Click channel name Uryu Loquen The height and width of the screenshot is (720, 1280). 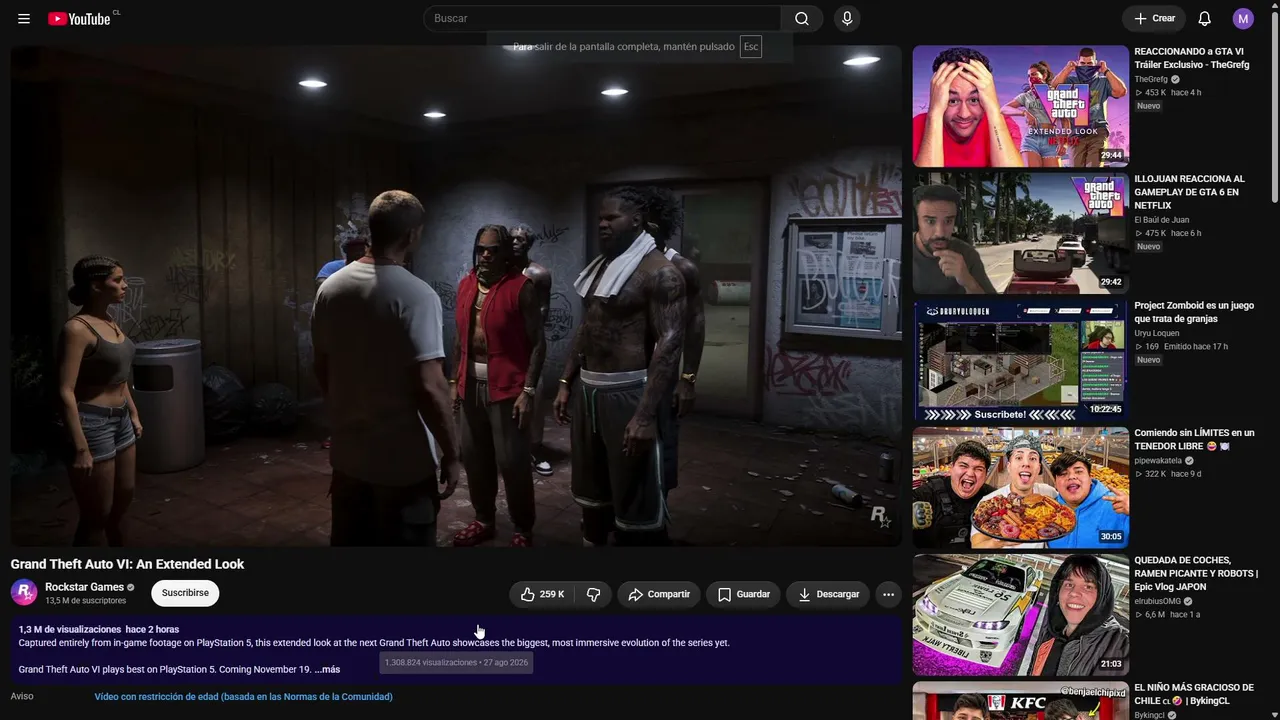pos(1157,333)
